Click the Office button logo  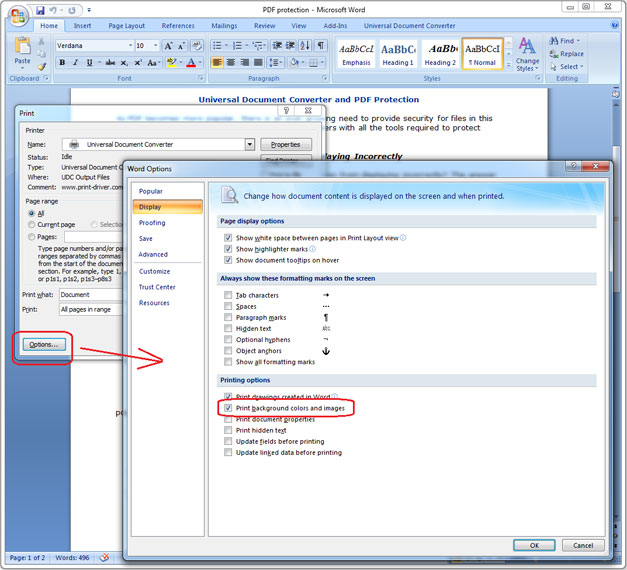click(17, 17)
